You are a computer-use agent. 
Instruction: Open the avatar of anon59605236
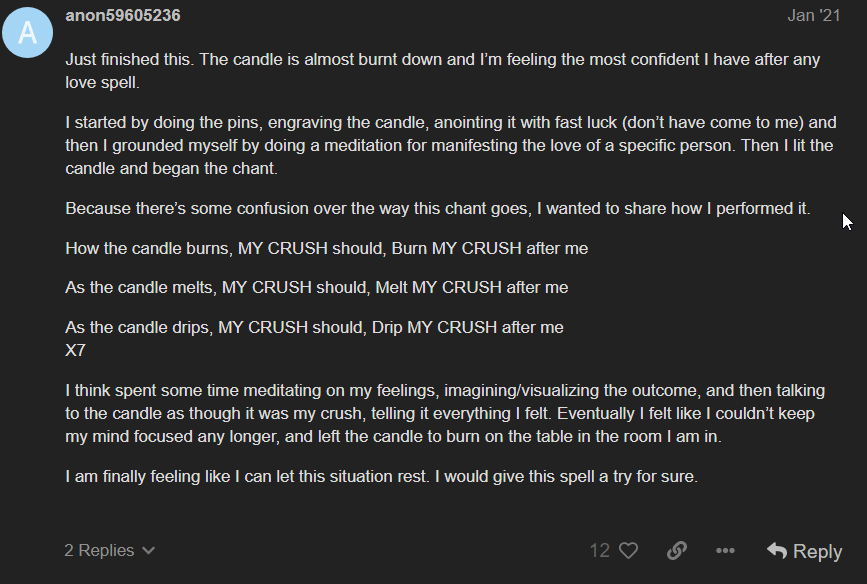(28, 33)
